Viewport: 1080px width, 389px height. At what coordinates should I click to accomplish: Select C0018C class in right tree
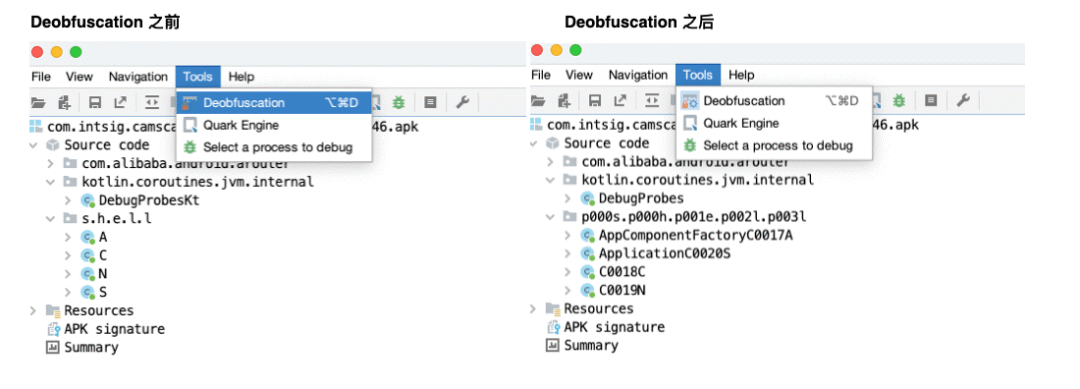(622, 271)
